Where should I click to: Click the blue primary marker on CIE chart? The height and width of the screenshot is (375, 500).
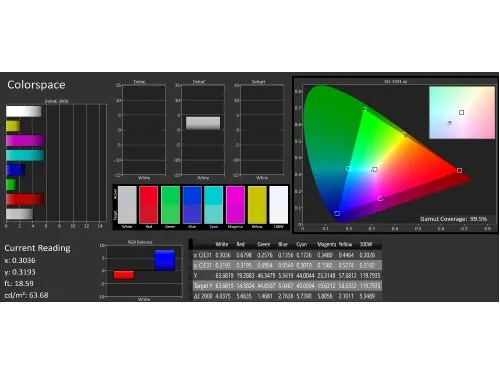pyautogui.click(x=337, y=213)
